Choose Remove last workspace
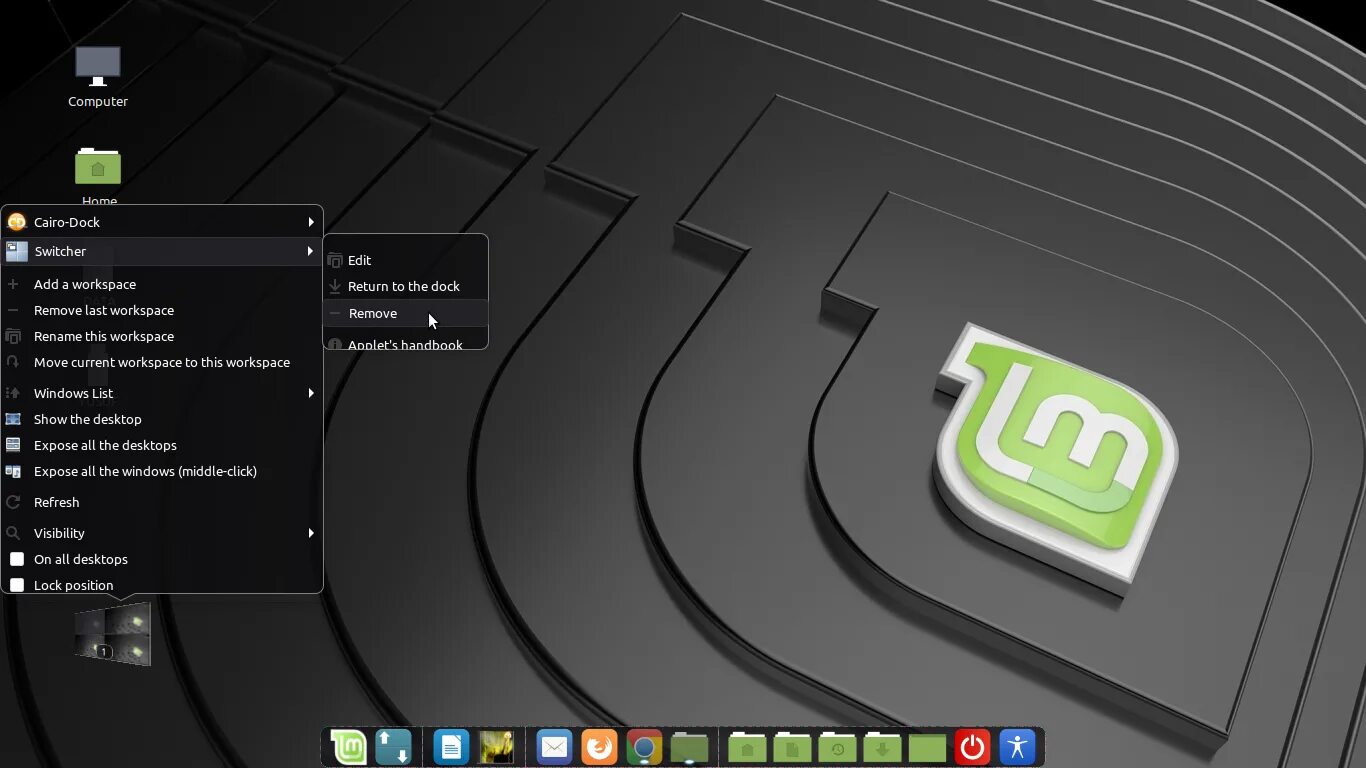This screenshot has height=768, width=1366. pos(162,310)
